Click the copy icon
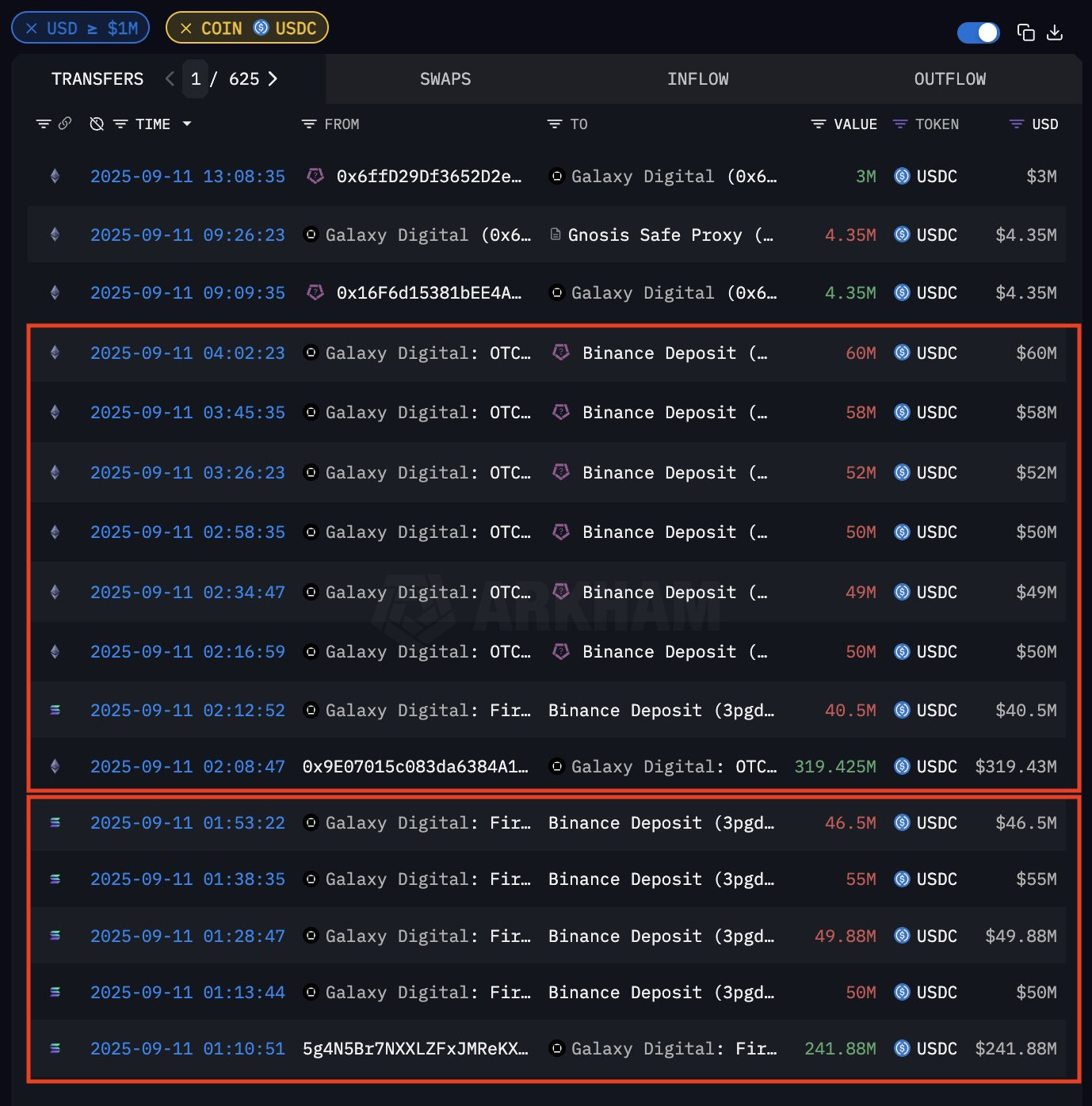 coord(1026,32)
